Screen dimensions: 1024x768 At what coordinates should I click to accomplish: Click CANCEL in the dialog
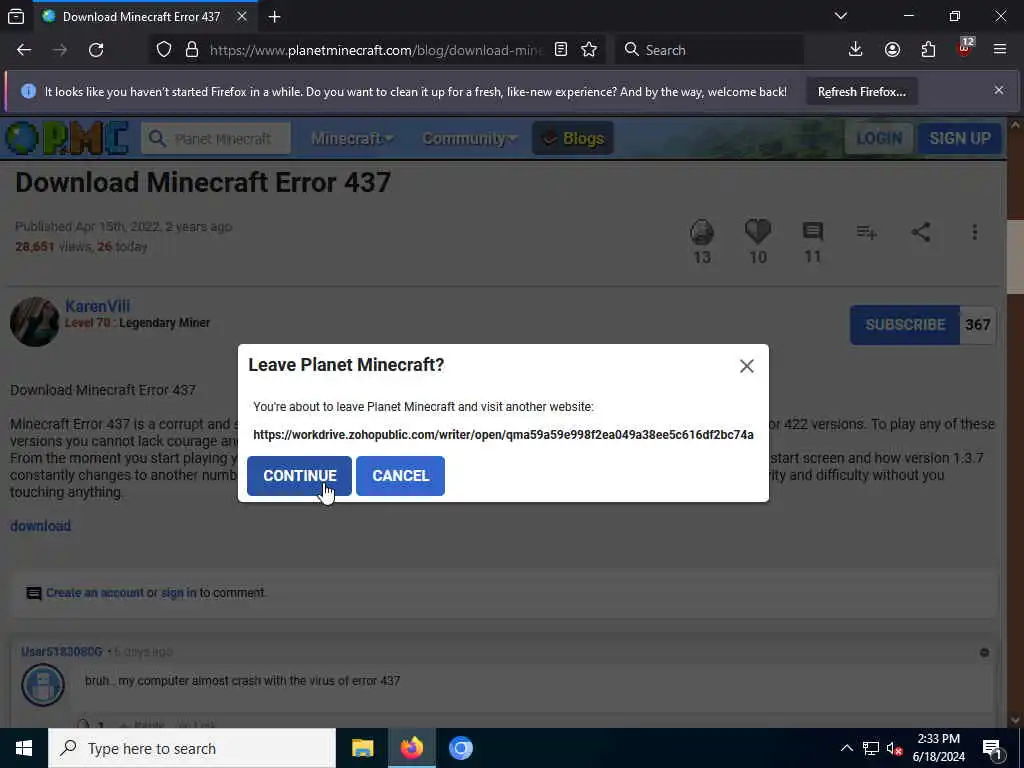400,475
